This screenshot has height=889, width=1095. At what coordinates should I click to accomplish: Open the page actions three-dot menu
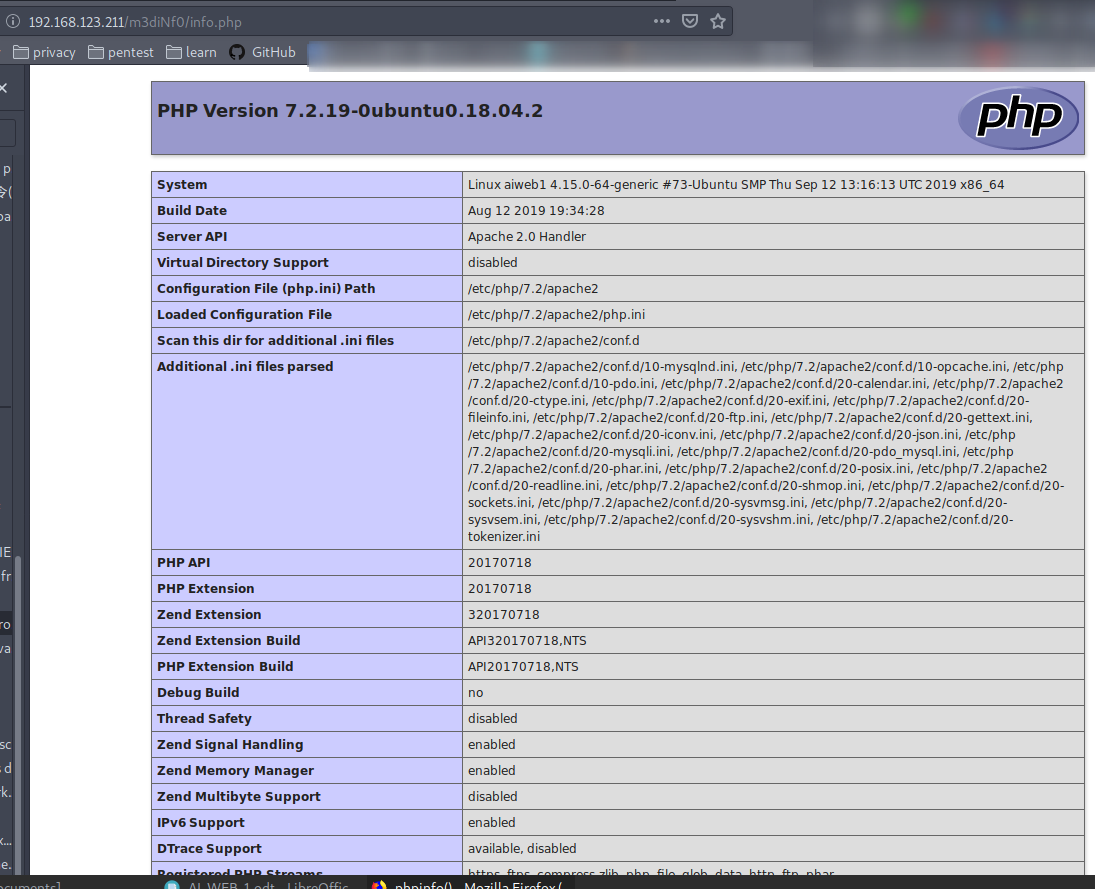662,21
